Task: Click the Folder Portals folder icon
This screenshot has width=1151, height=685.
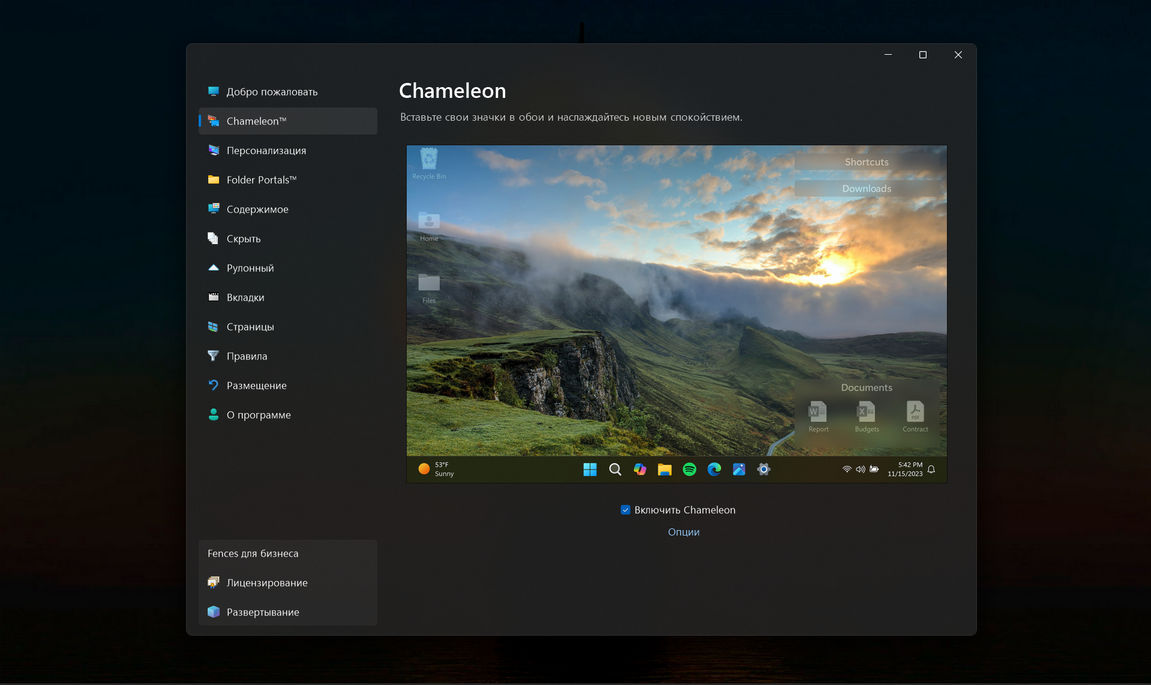Action: (213, 180)
